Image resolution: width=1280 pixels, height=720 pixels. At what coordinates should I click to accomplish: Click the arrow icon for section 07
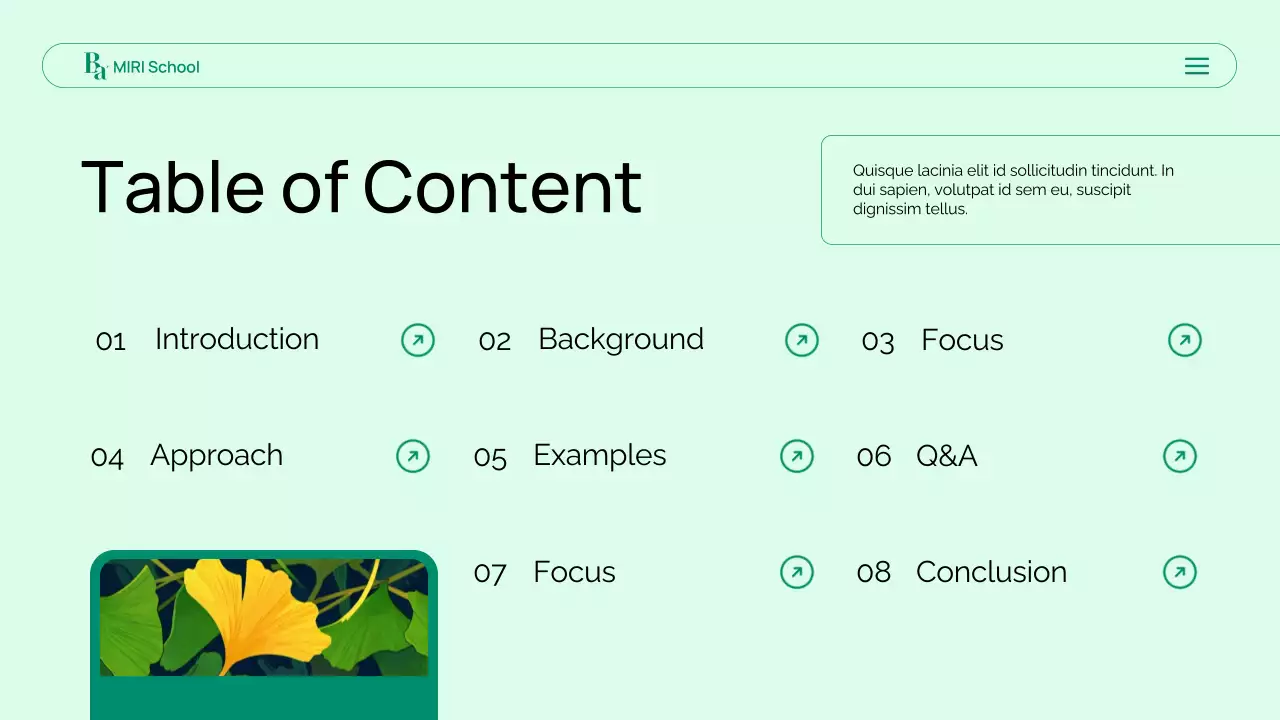pos(797,572)
